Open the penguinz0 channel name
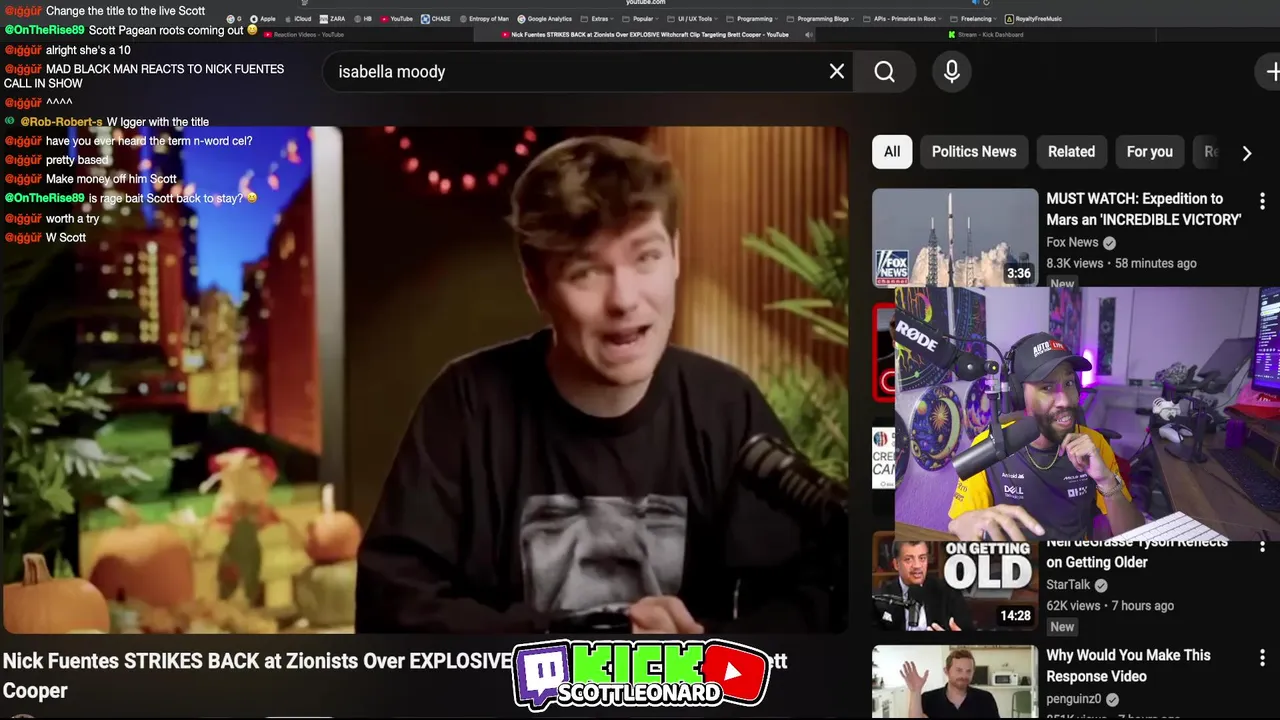This screenshot has width=1280, height=720. point(1073,699)
